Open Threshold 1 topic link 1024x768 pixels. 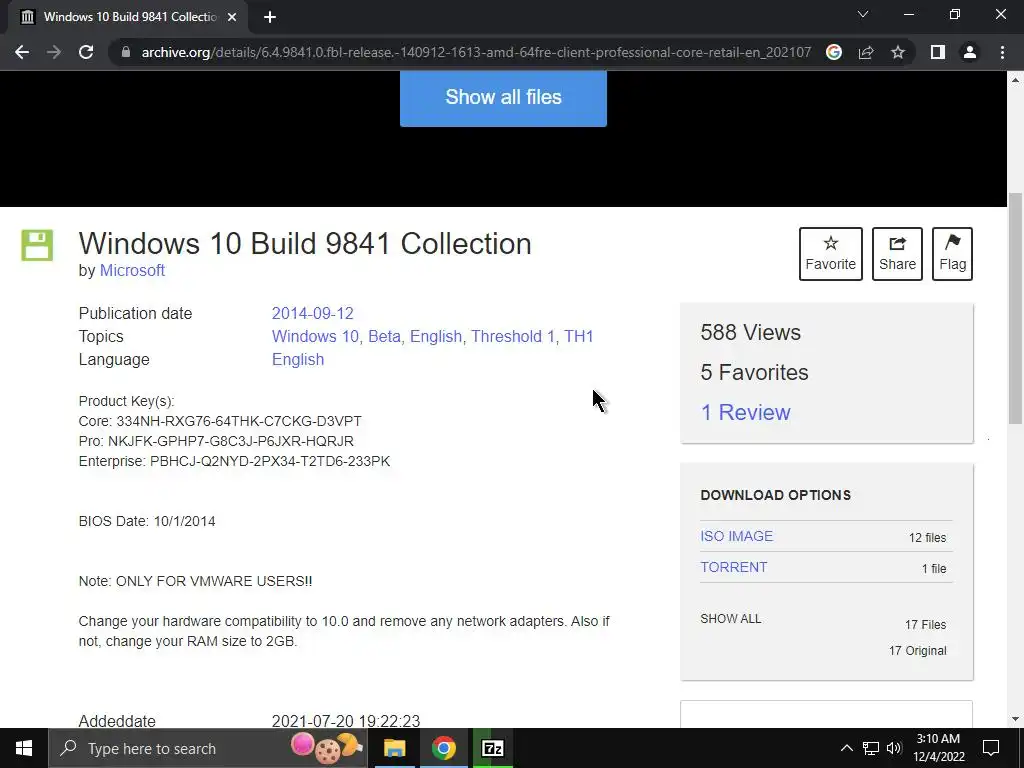pos(513,336)
